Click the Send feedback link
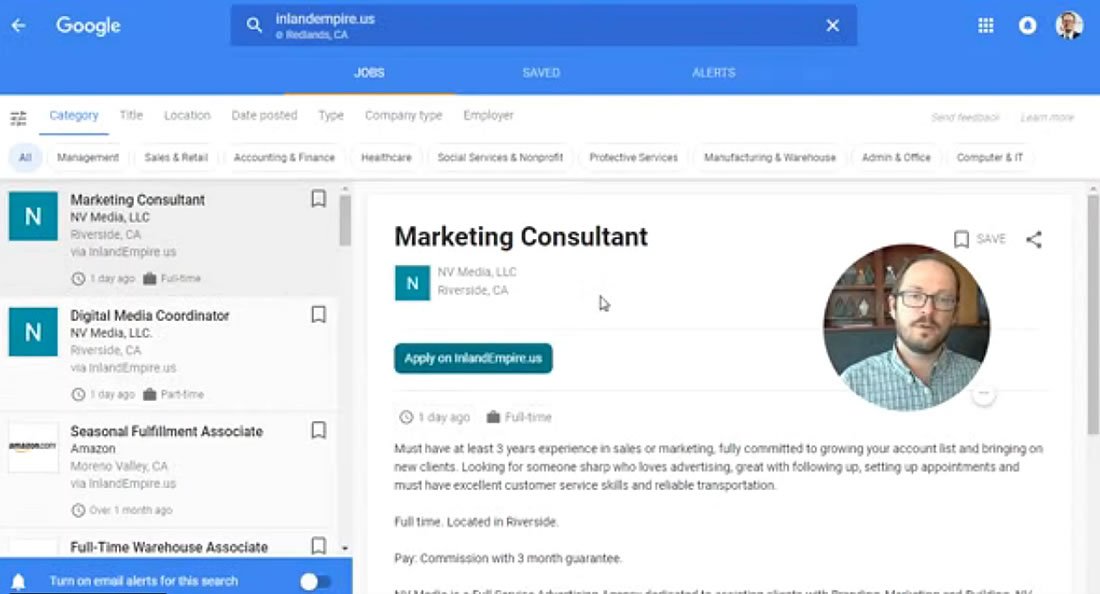 point(965,117)
